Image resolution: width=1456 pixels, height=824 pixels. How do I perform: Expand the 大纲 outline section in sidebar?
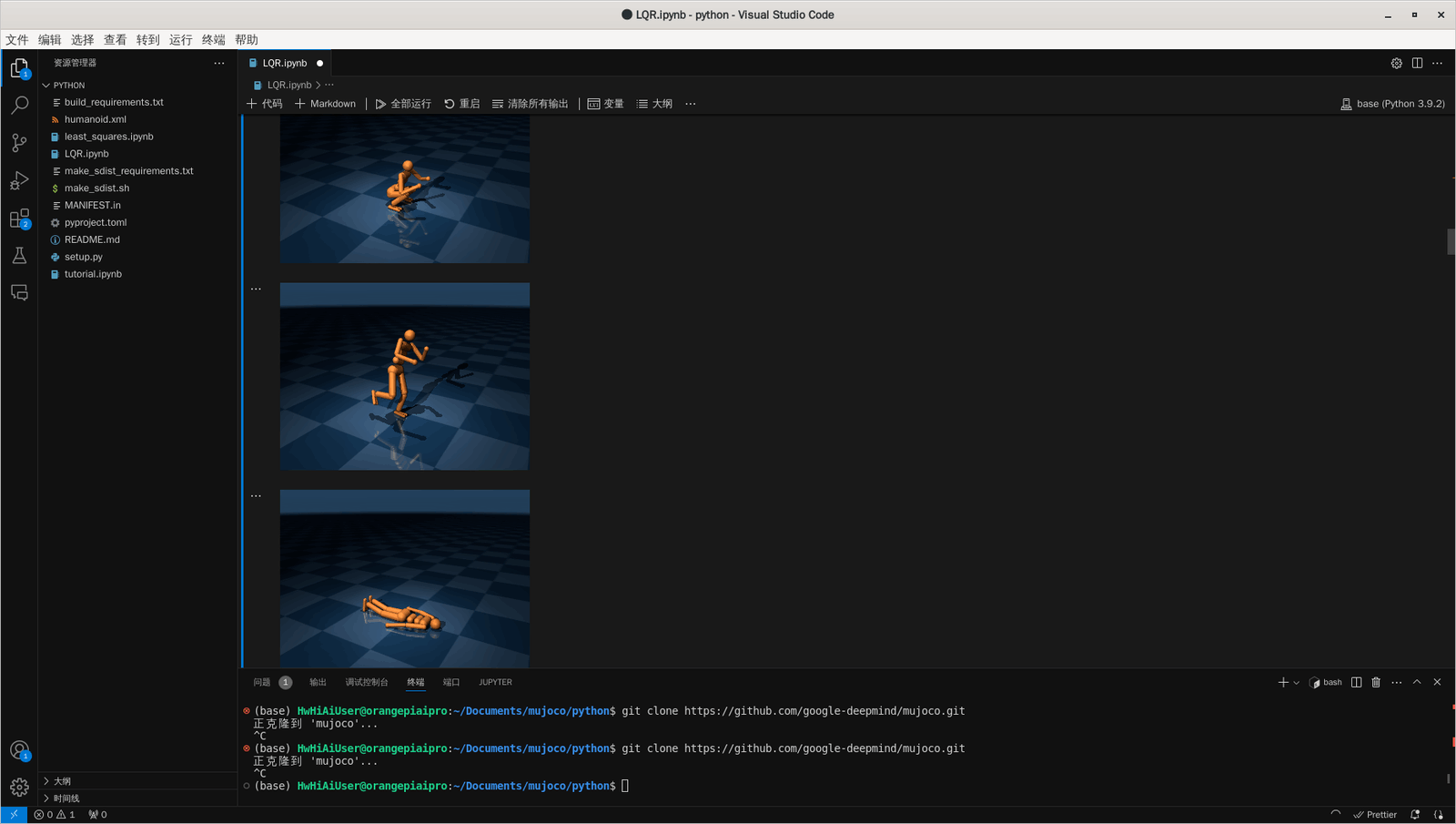click(x=138, y=781)
